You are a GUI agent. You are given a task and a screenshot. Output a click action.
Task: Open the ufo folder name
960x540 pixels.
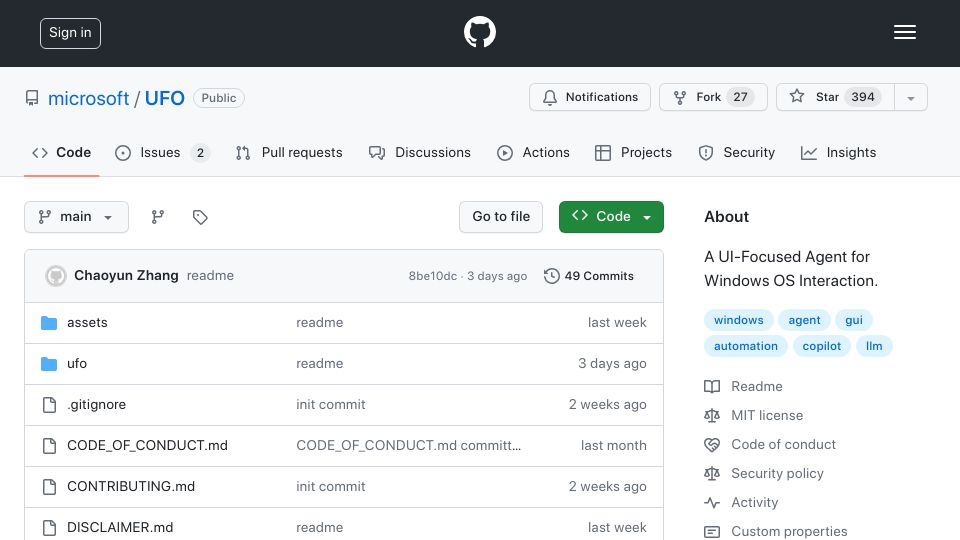[x=77, y=364]
